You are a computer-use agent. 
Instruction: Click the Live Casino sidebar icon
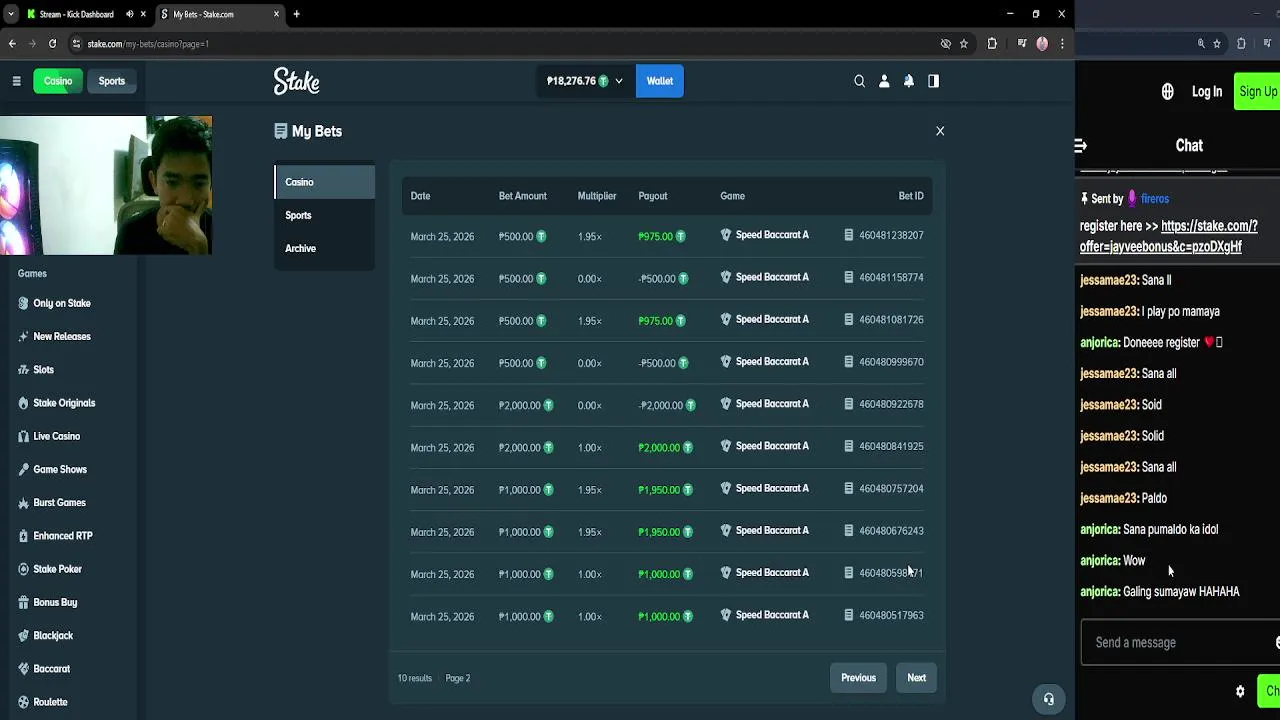click(23, 436)
